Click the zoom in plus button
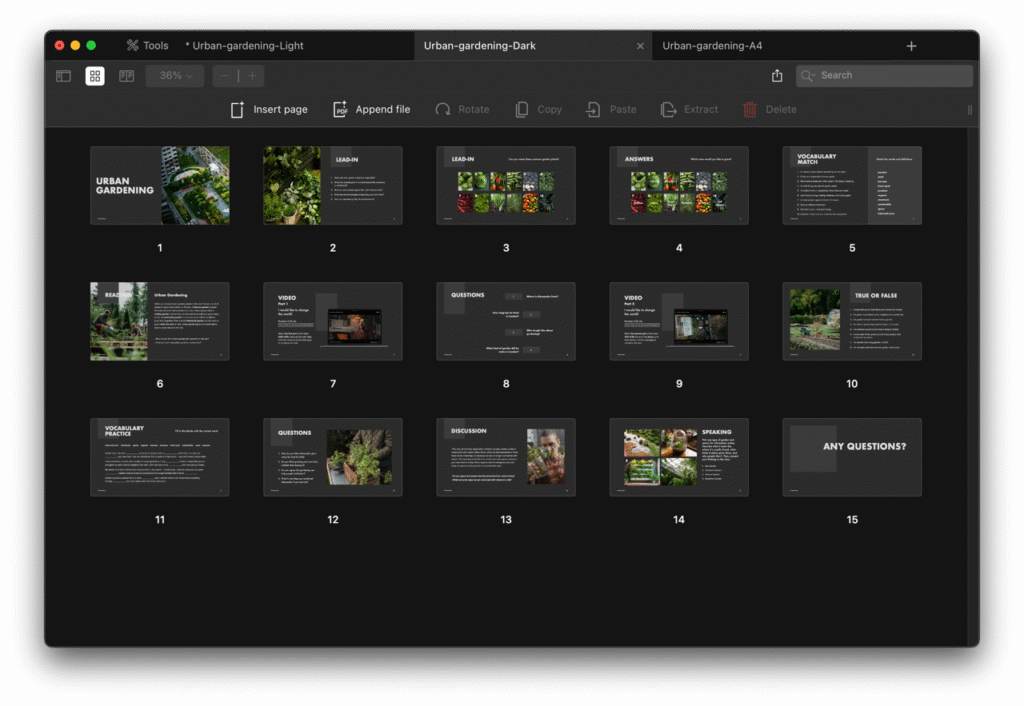 [252, 76]
